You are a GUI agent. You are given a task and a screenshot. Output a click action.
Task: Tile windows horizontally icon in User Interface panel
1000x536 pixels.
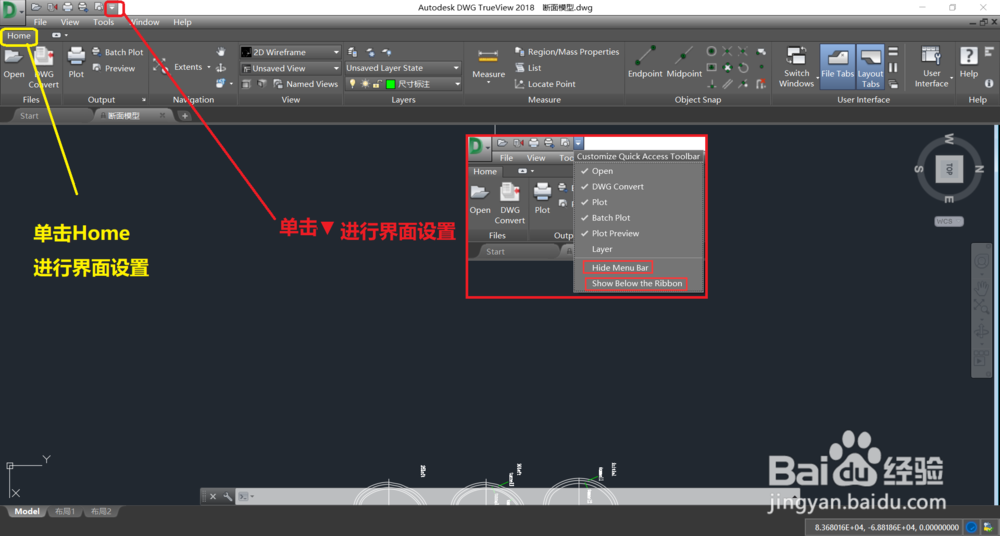point(893,52)
